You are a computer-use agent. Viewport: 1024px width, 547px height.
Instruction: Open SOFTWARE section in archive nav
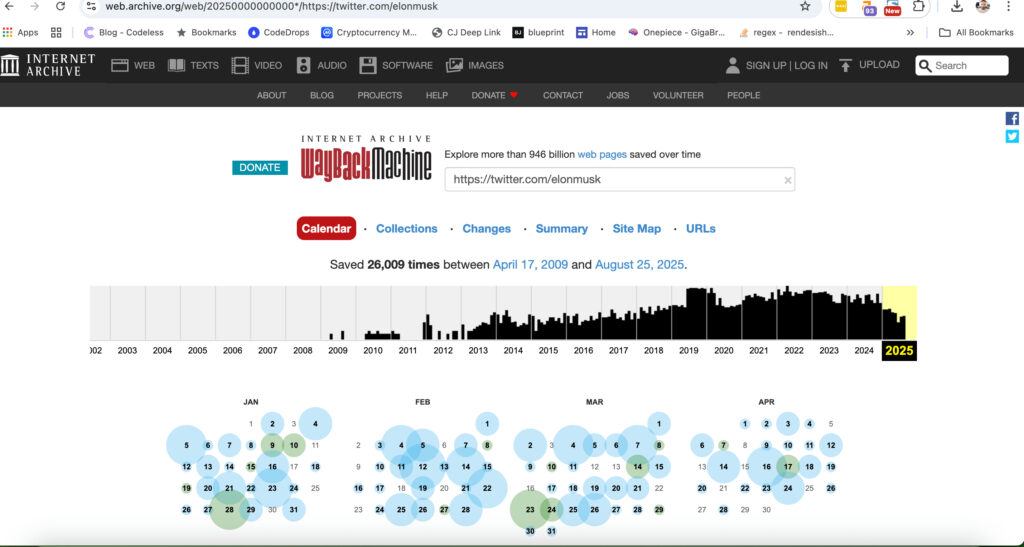(x=396, y=65)
